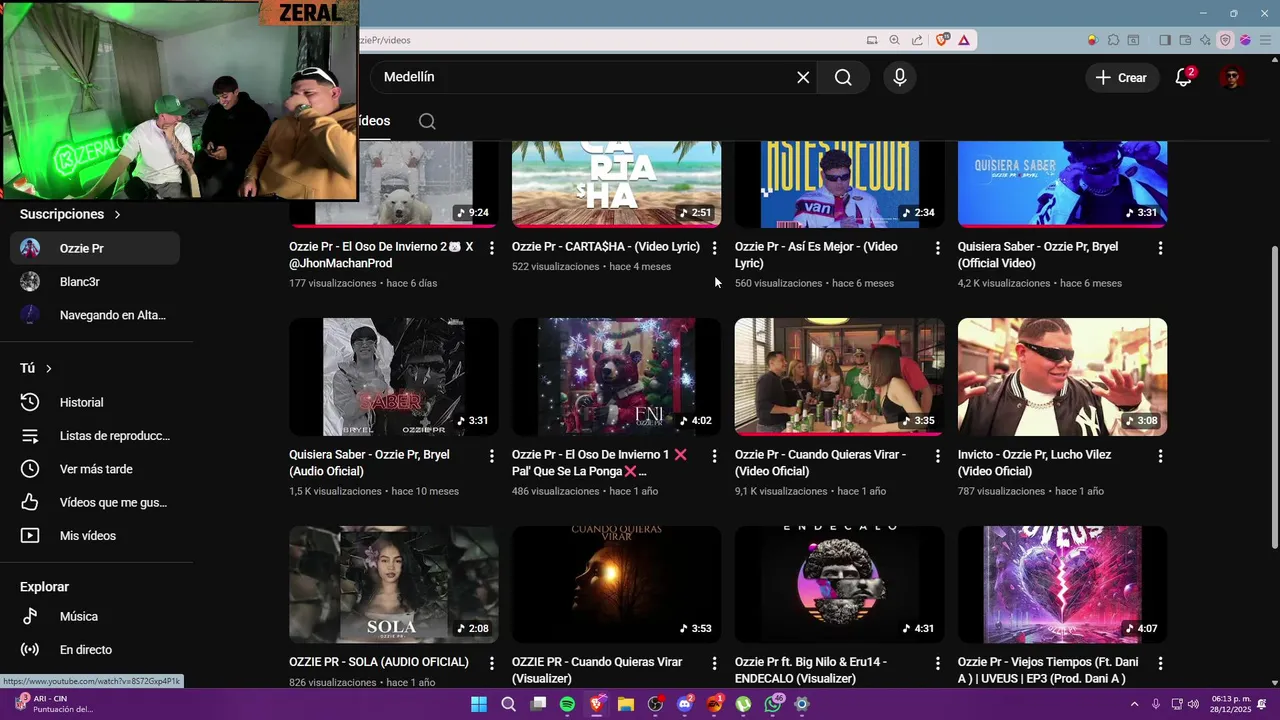Play the SOLA audio oficial thumbnail
Image resolution: width=1280 pixels, height=720 pixels.
pyautogui.click(x=394, y=584)
